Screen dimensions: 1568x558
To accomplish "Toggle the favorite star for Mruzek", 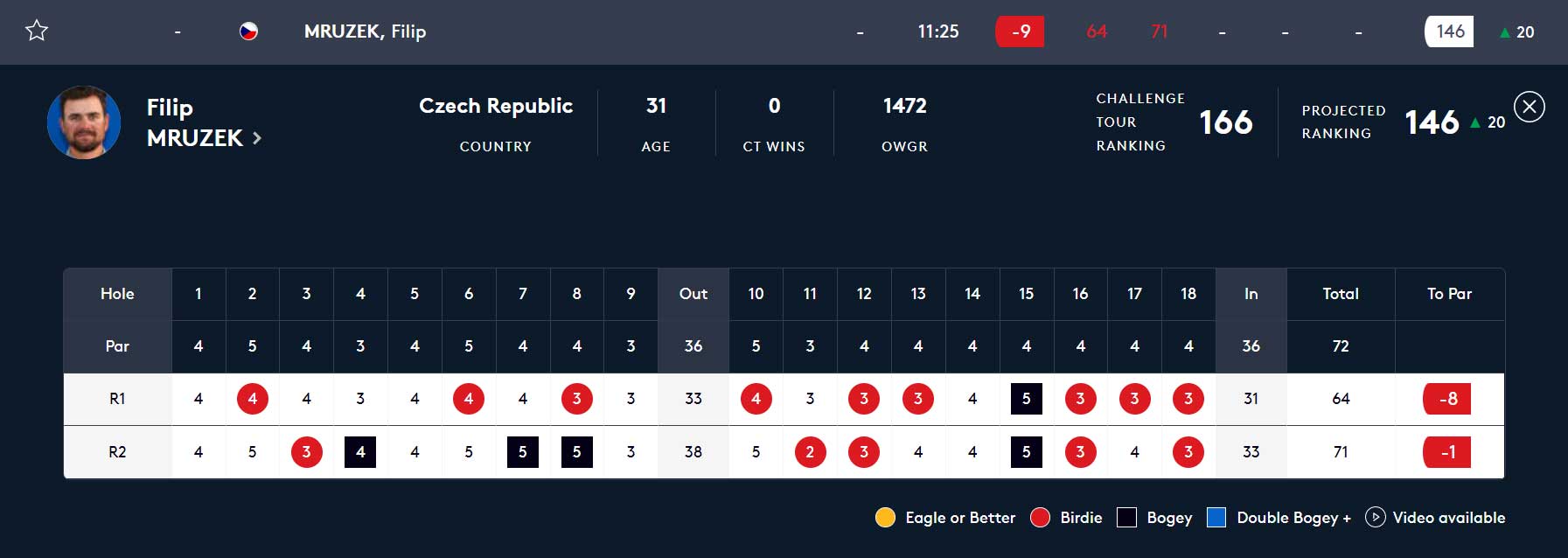I will point(37,31).
